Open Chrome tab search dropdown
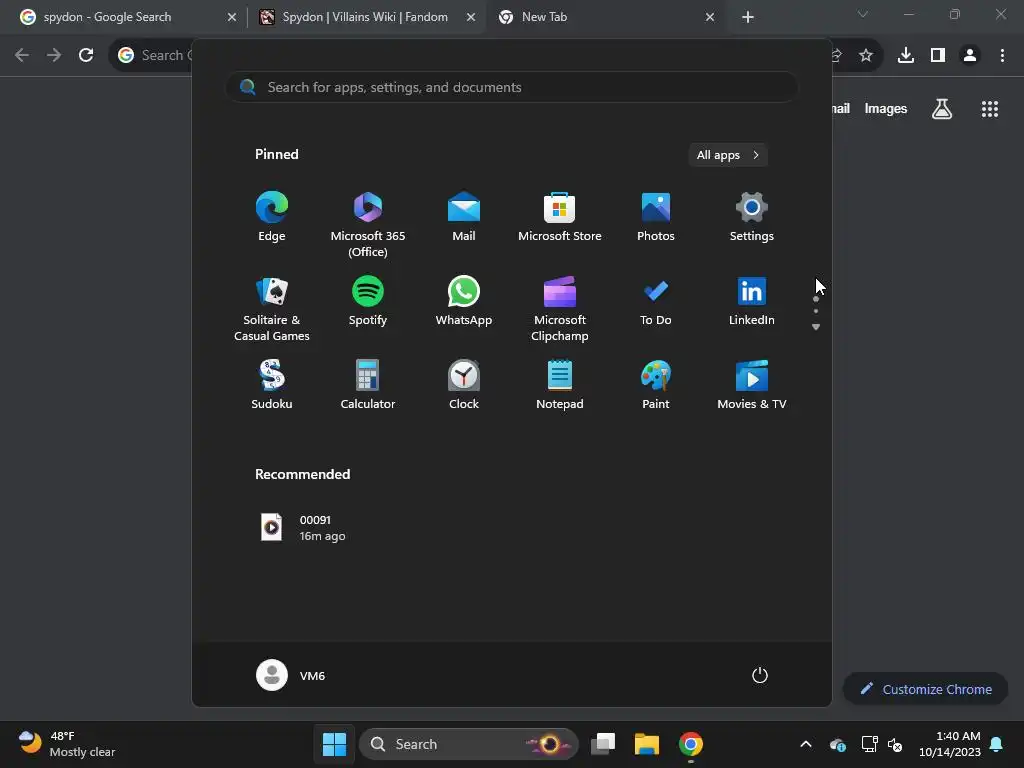Viewport: 1024px width, 768px height. pos(863,14)
